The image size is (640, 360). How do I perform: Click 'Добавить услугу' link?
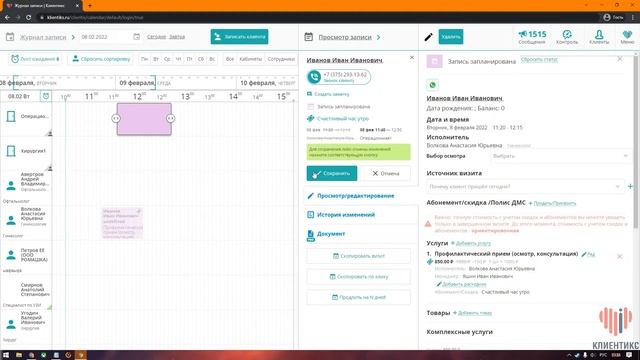(473, 243)
